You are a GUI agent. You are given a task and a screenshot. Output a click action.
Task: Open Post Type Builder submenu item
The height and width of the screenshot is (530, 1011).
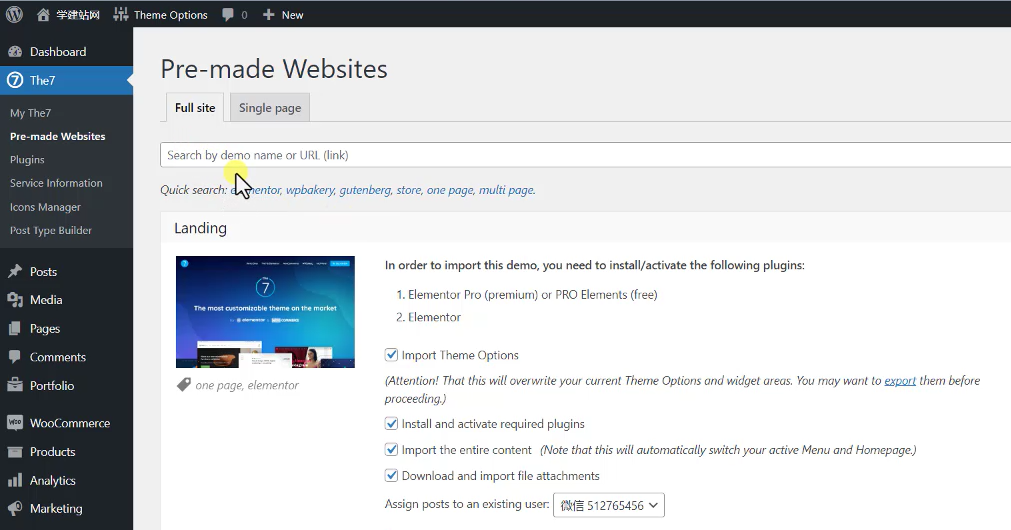50,230
